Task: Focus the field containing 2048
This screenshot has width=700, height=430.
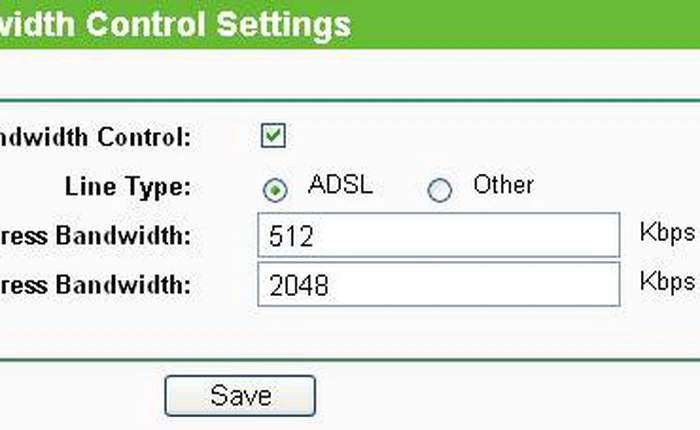Action: pos(437,285)
